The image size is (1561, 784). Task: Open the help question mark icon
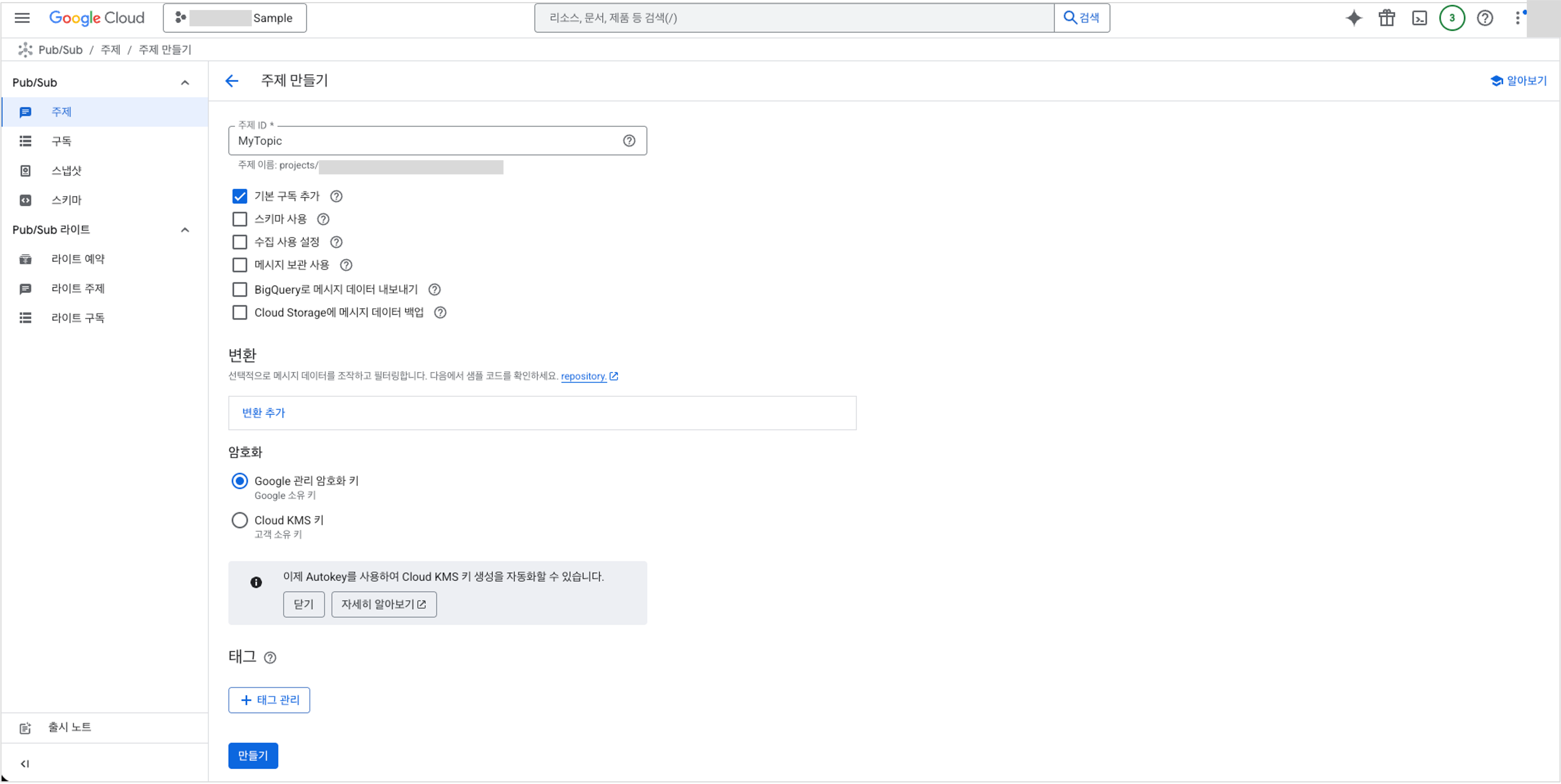1485,18
